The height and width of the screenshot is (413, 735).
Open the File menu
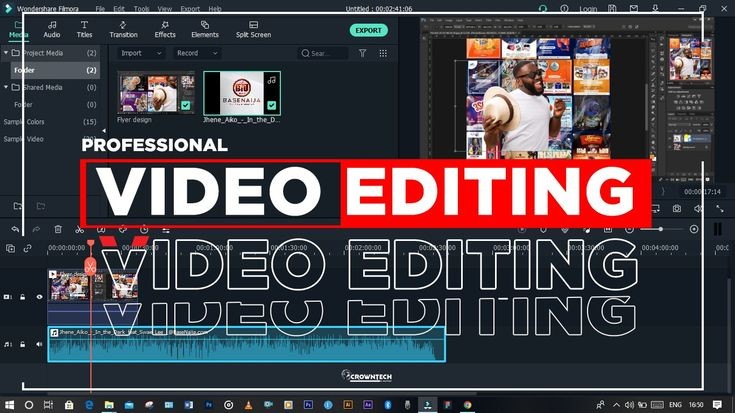point(100,8)
